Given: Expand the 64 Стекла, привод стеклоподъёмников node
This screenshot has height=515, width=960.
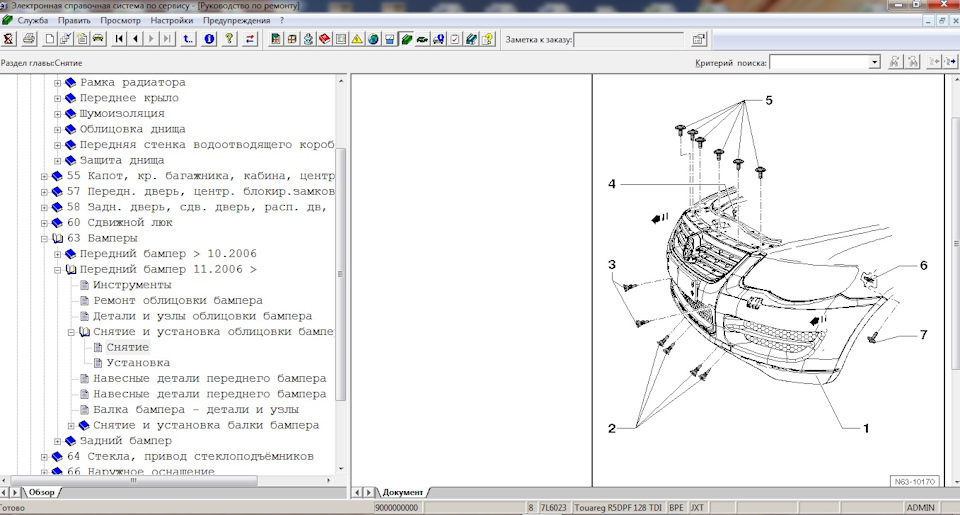Looking at the screenshot, I should (x=44, y=456).
